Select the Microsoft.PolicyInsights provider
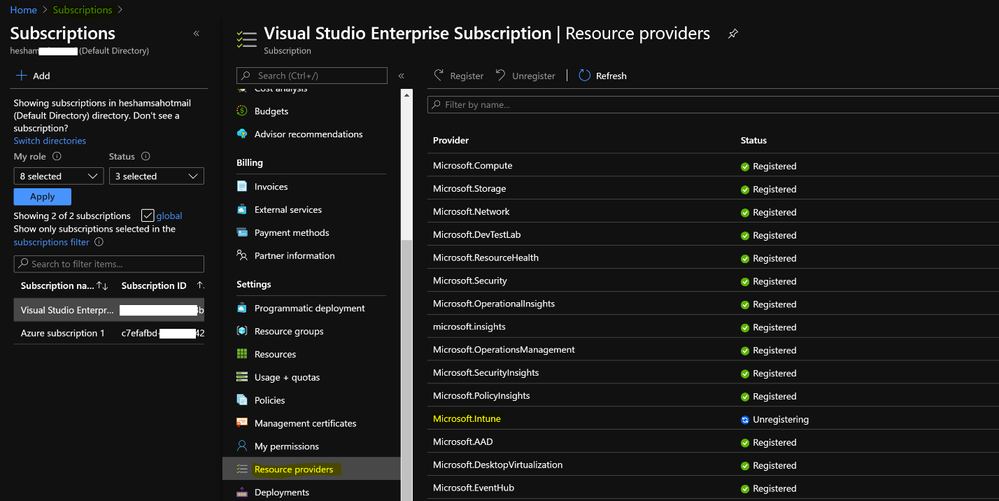This screenshot has height=501, width=999. pyautogui.click(x=713, y=396)
